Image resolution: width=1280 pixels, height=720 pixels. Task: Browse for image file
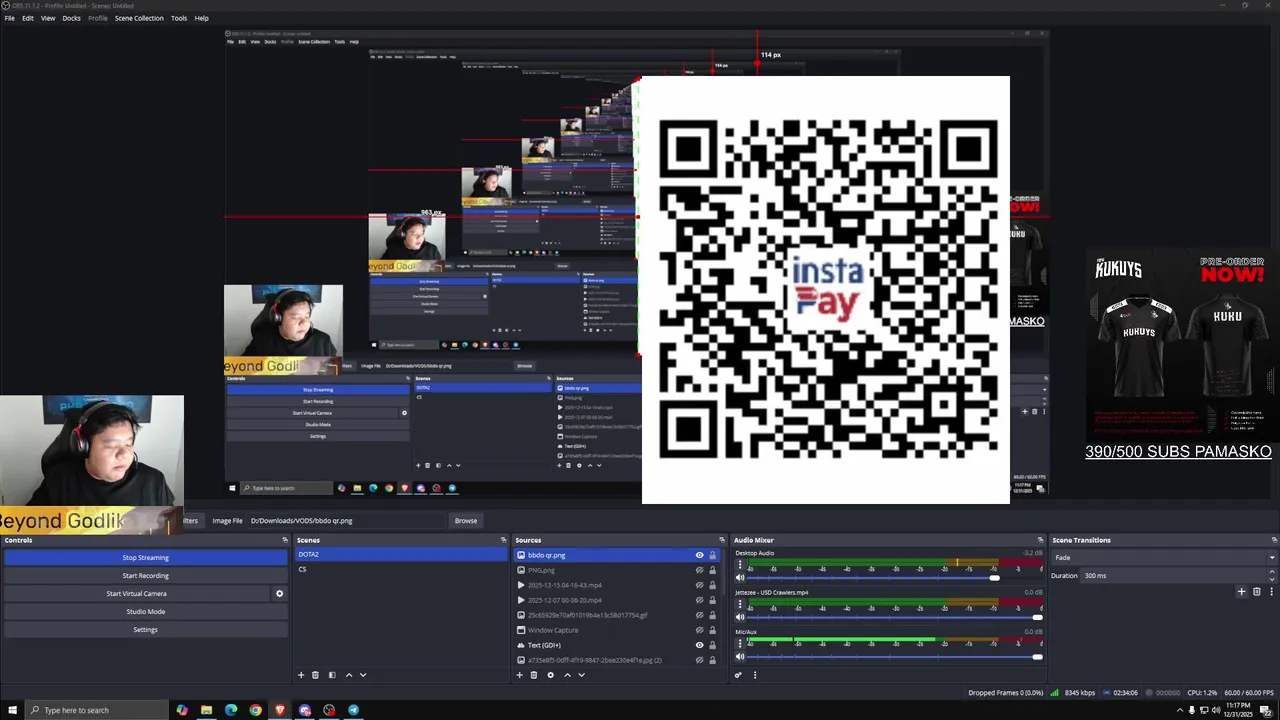coord(466,521)
